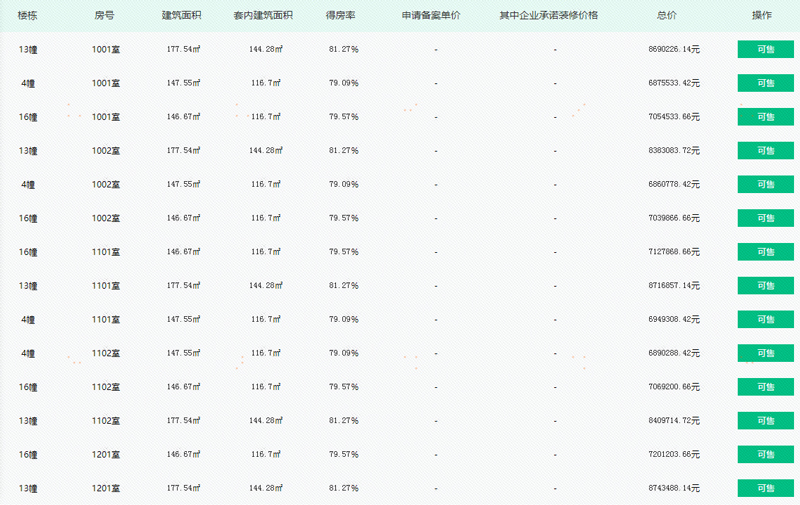Image resolution: width=800 pixels, height=505 pixels.
Task: Click the 总价 column header
Action: coord(667,16)
